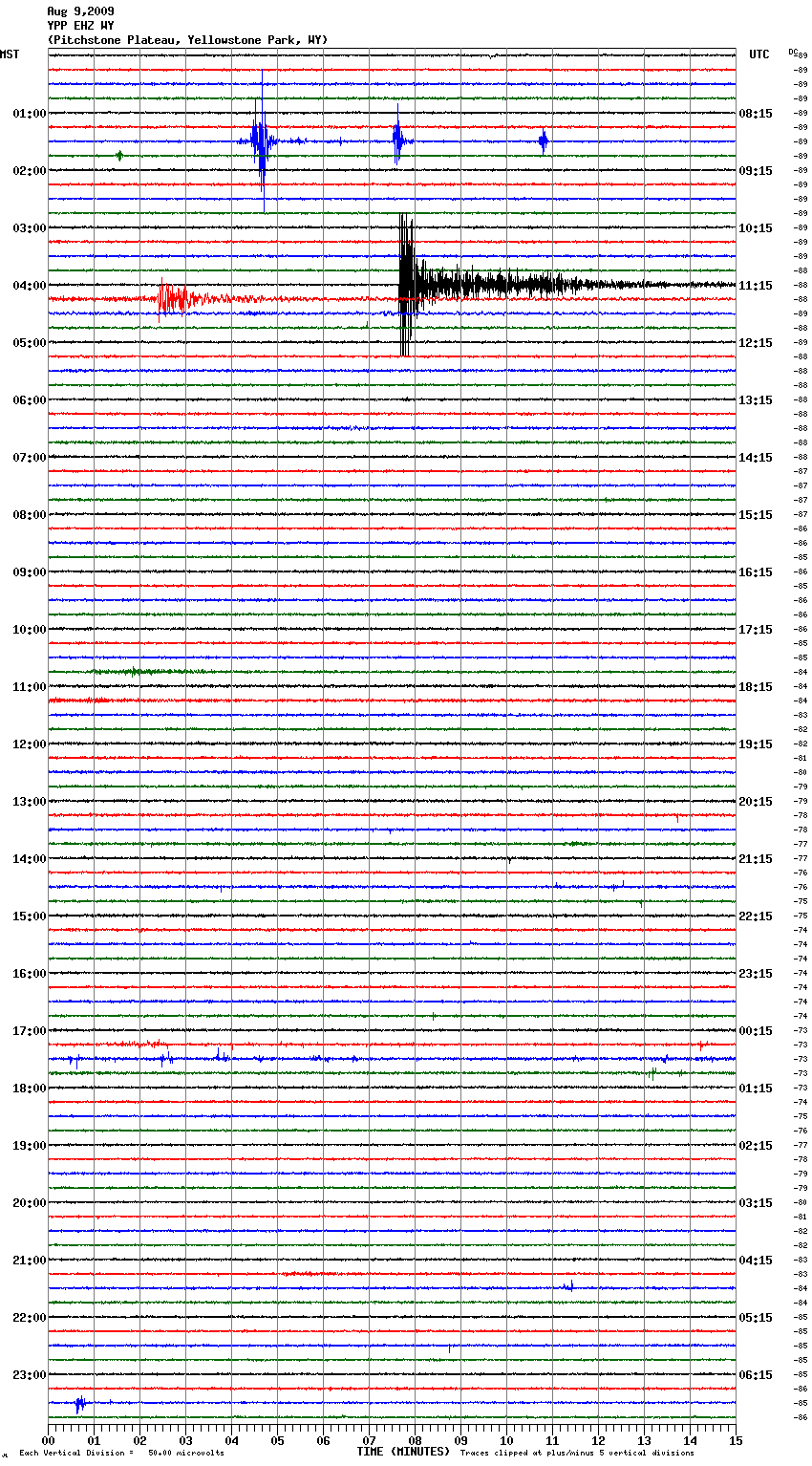Select the 17:00 MST time label
This screenshot has height=1466, width=812.
(30, 1030)
